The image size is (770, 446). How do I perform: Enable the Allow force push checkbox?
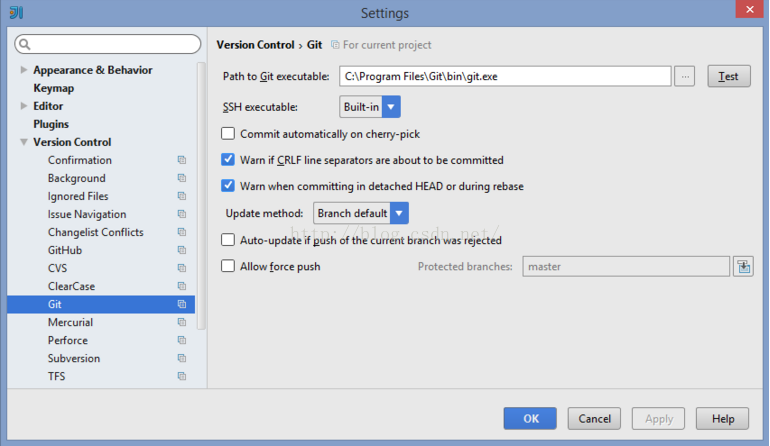click(x=228, y=266)
